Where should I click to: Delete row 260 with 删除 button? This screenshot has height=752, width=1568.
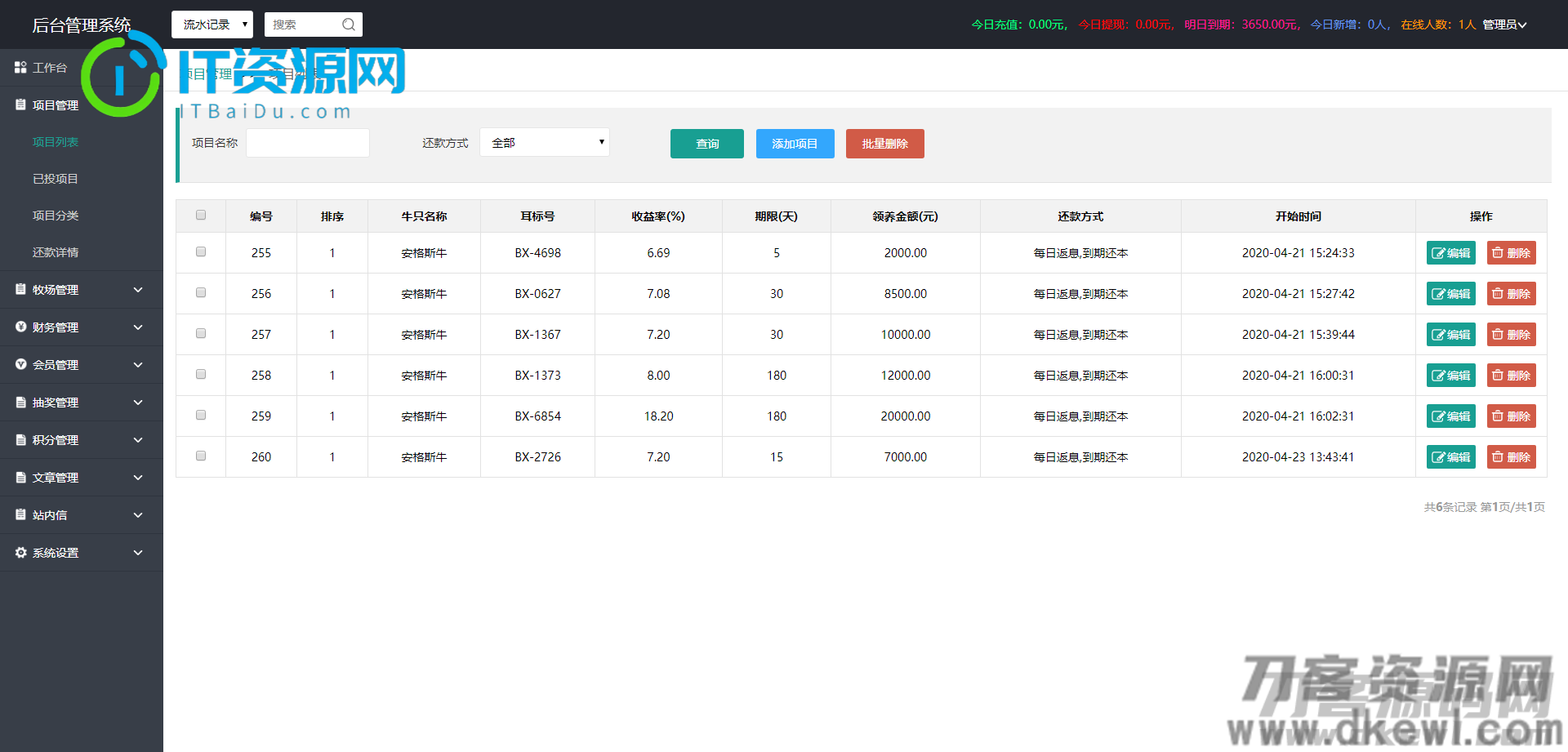click(x=1512, y=457)
